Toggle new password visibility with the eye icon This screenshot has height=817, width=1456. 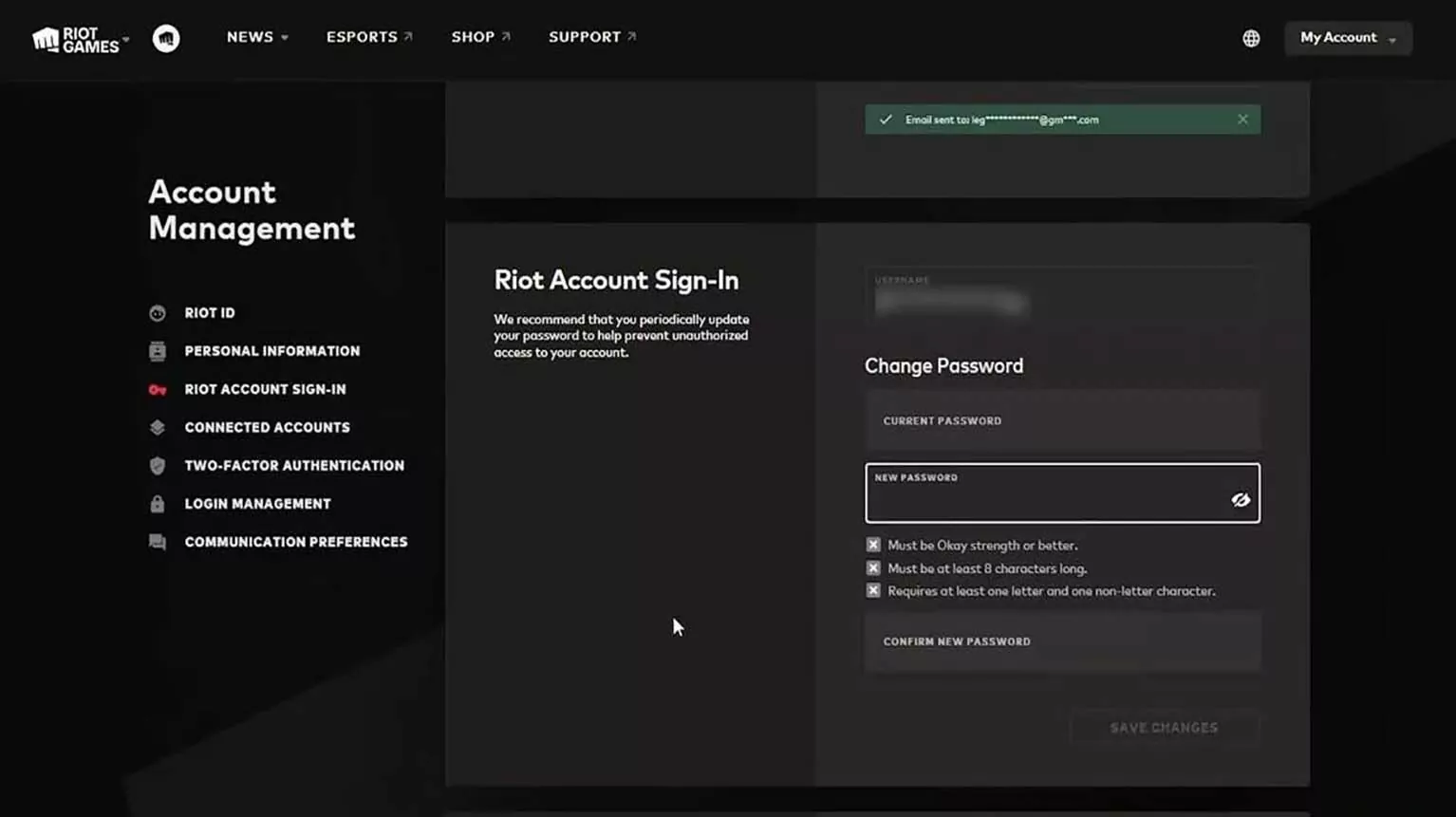pyautogui.click(x=1241, y=499)
